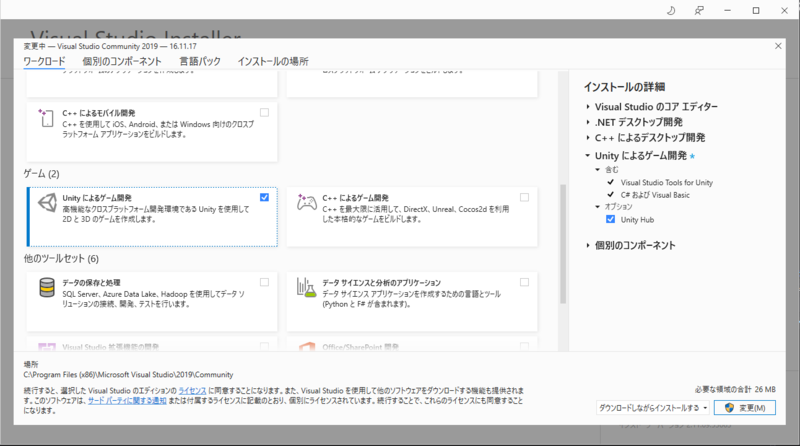
Task: Click the blue star next to Unity game development
Action: pyautogui.click(x=692, y=156)
